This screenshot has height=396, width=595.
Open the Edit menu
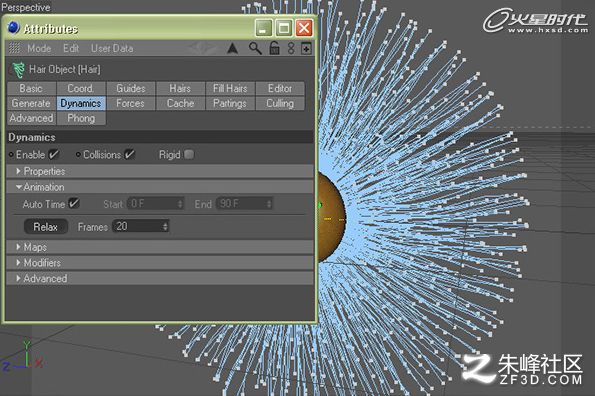pos(71,48)
